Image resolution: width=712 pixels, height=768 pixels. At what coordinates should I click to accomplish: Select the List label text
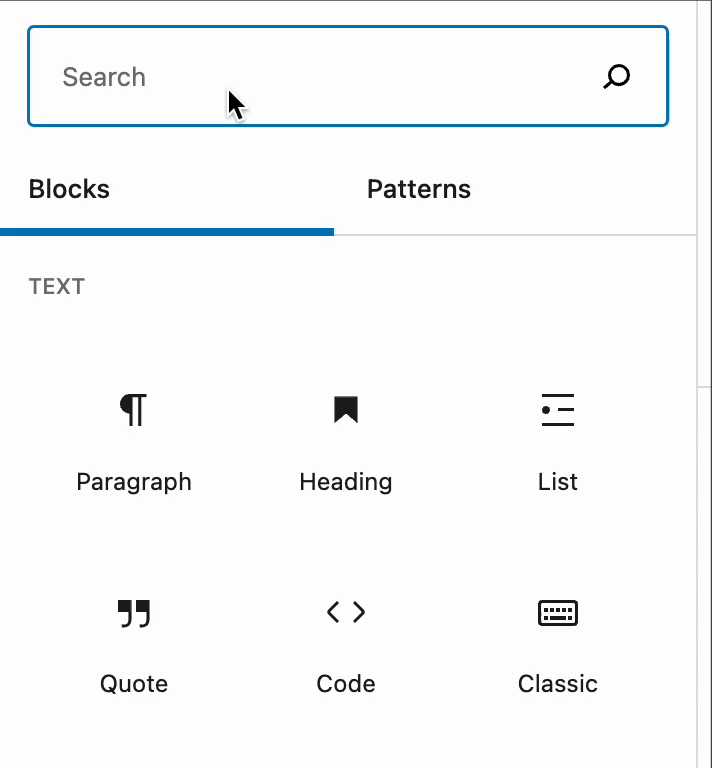558,481
